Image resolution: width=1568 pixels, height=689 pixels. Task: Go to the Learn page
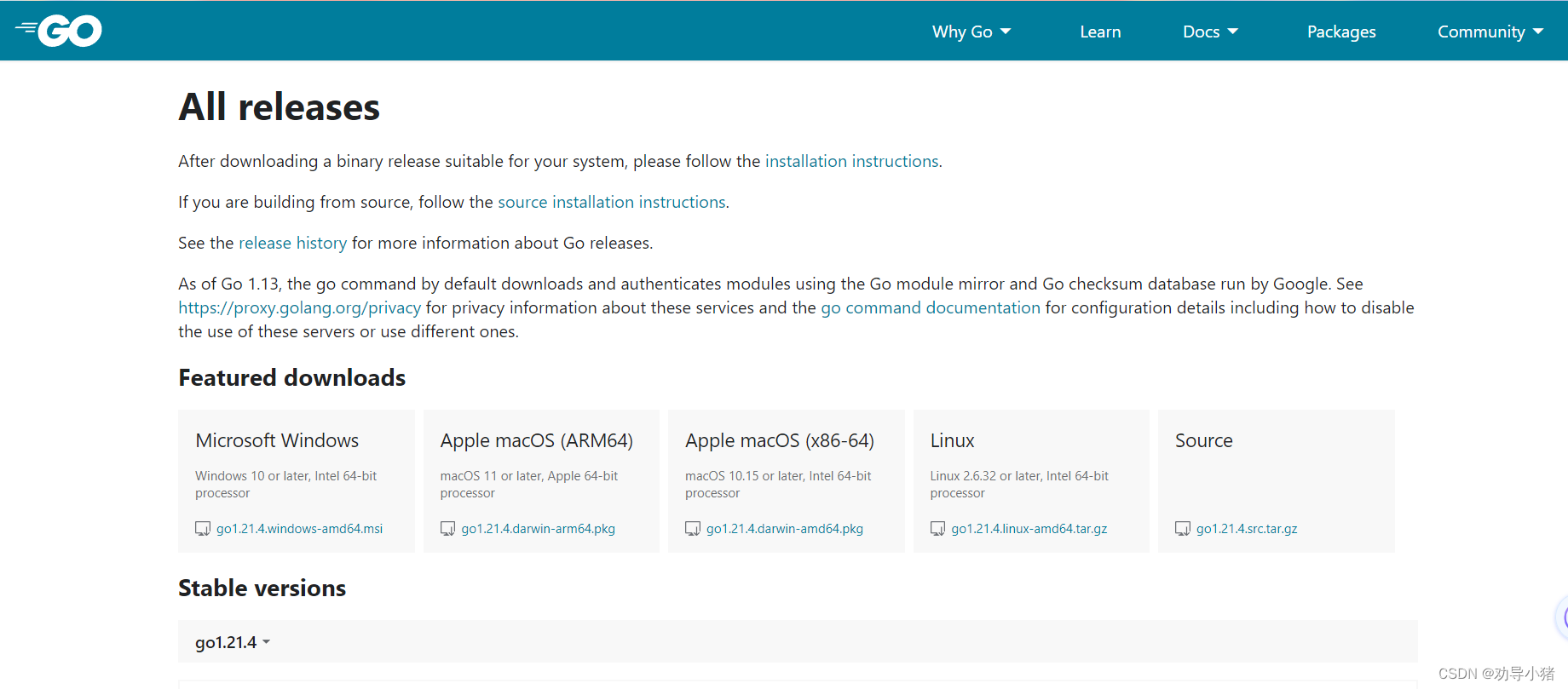tap(1100, 32)
